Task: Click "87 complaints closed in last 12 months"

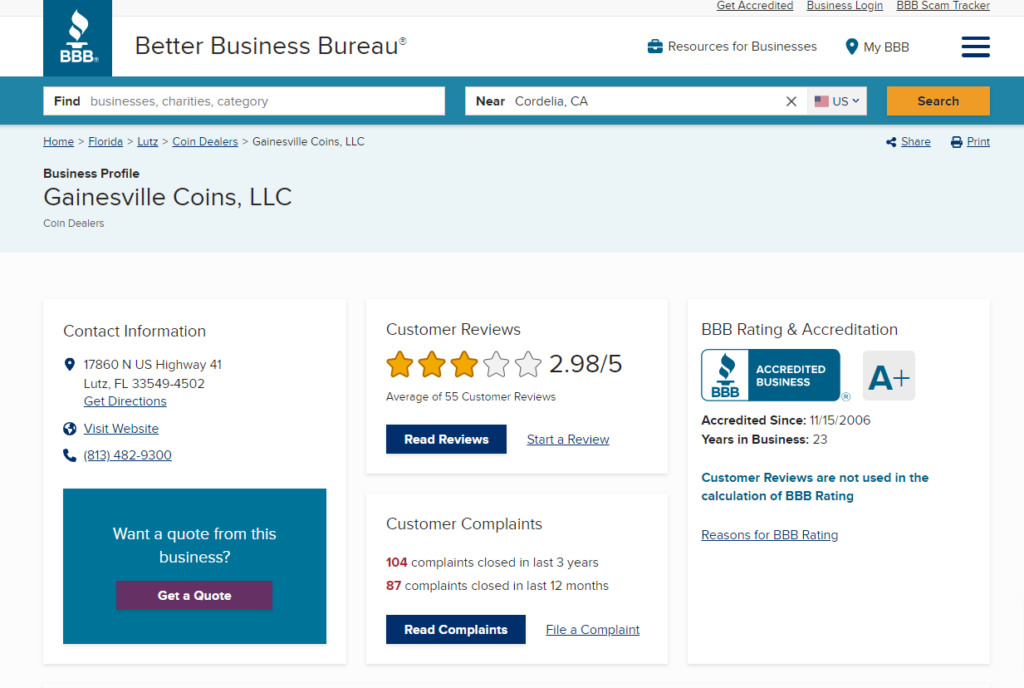Action: tap(497, 586)
